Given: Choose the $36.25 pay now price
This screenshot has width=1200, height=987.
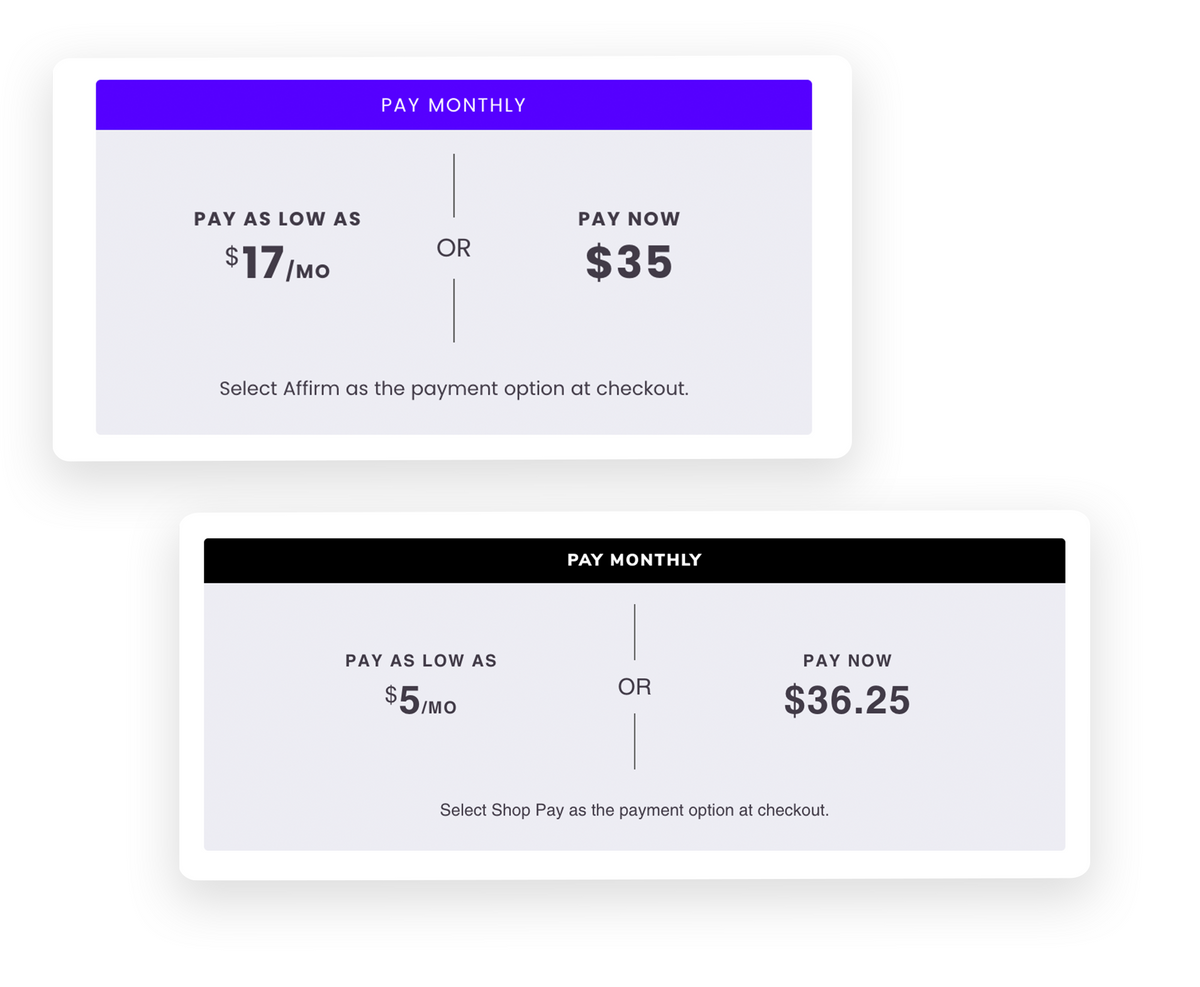Looking at the screenshot, I should 847,700.
